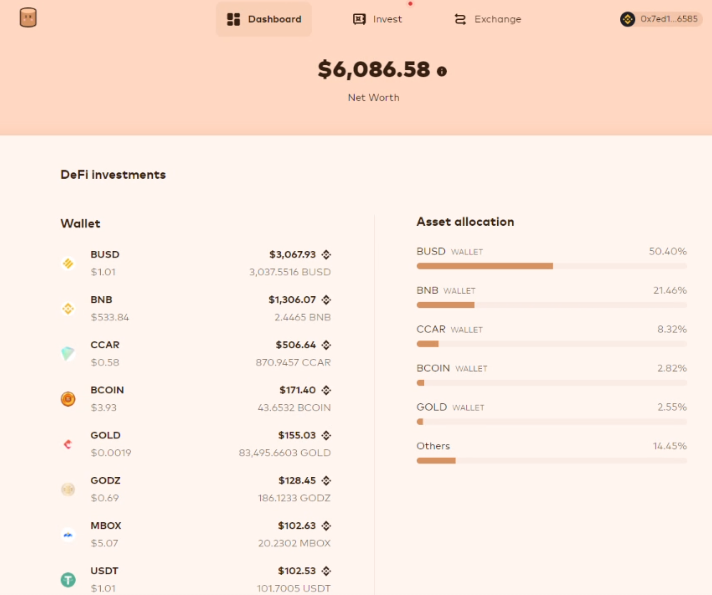
Task: Click 83,495.6603 GOLD balance text
Action: click(x=285, y=453)
